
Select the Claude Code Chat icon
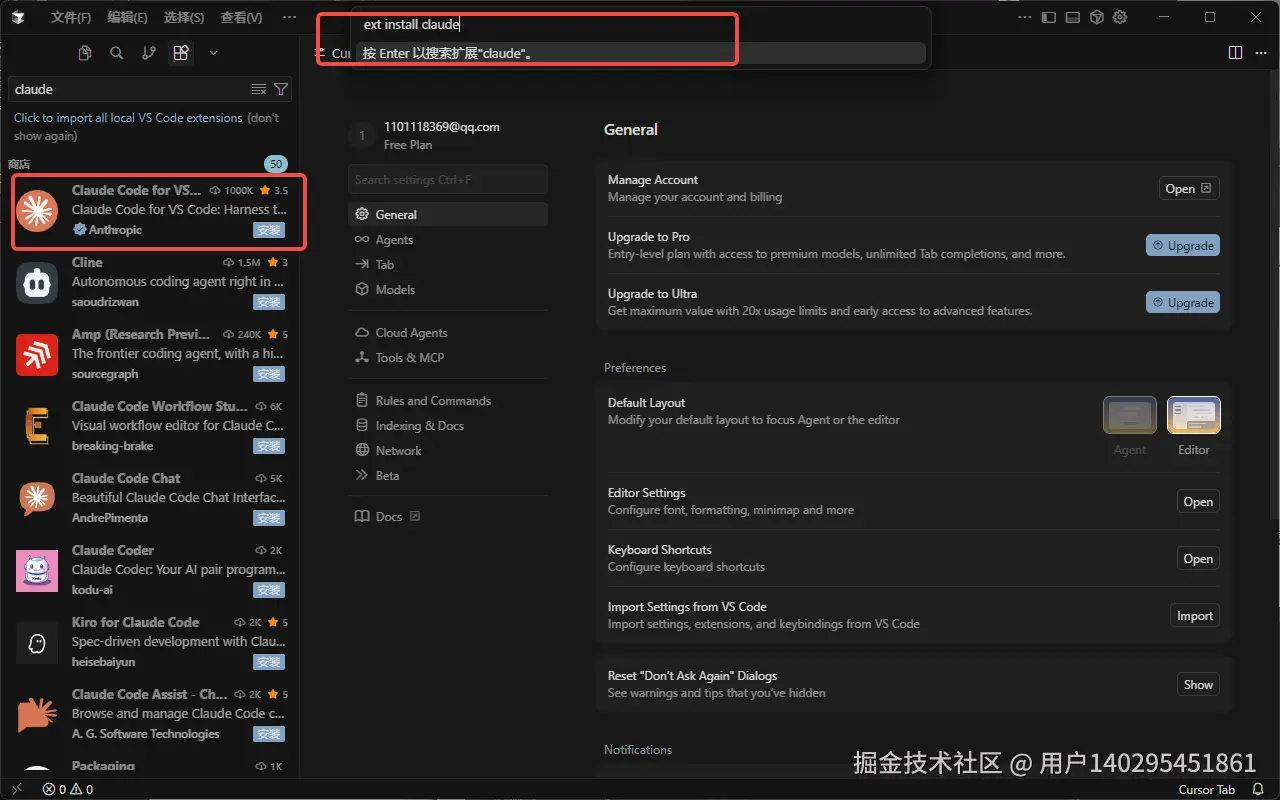click(37, 498)
